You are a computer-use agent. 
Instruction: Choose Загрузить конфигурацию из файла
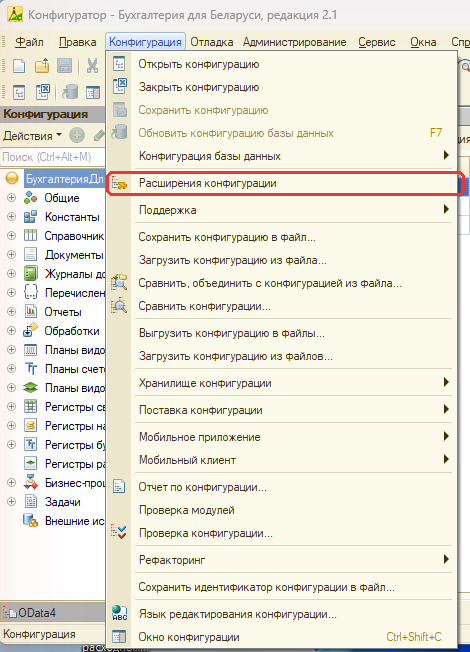(282, 260)
